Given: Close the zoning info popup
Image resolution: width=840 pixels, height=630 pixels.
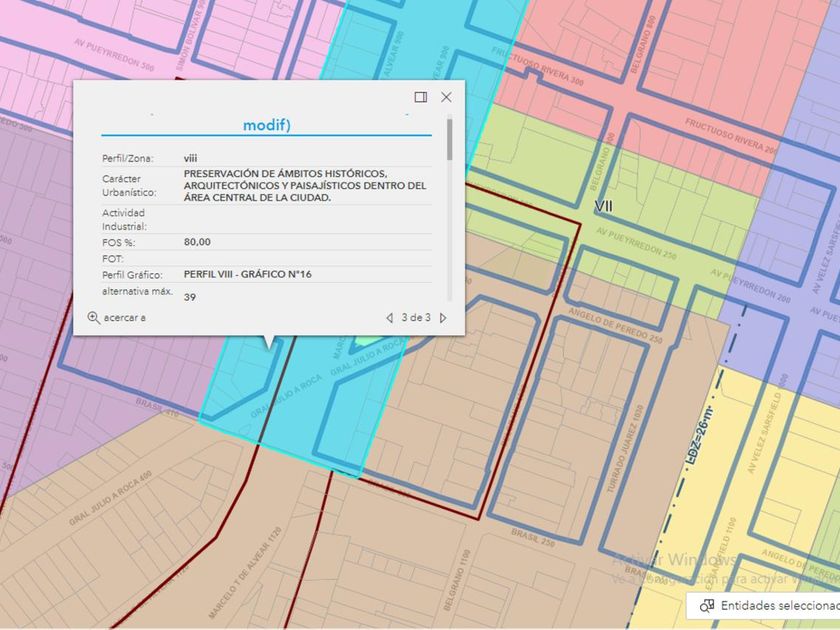Looking at the screenshot, I should pyautogui.click(x=446, y=97).
